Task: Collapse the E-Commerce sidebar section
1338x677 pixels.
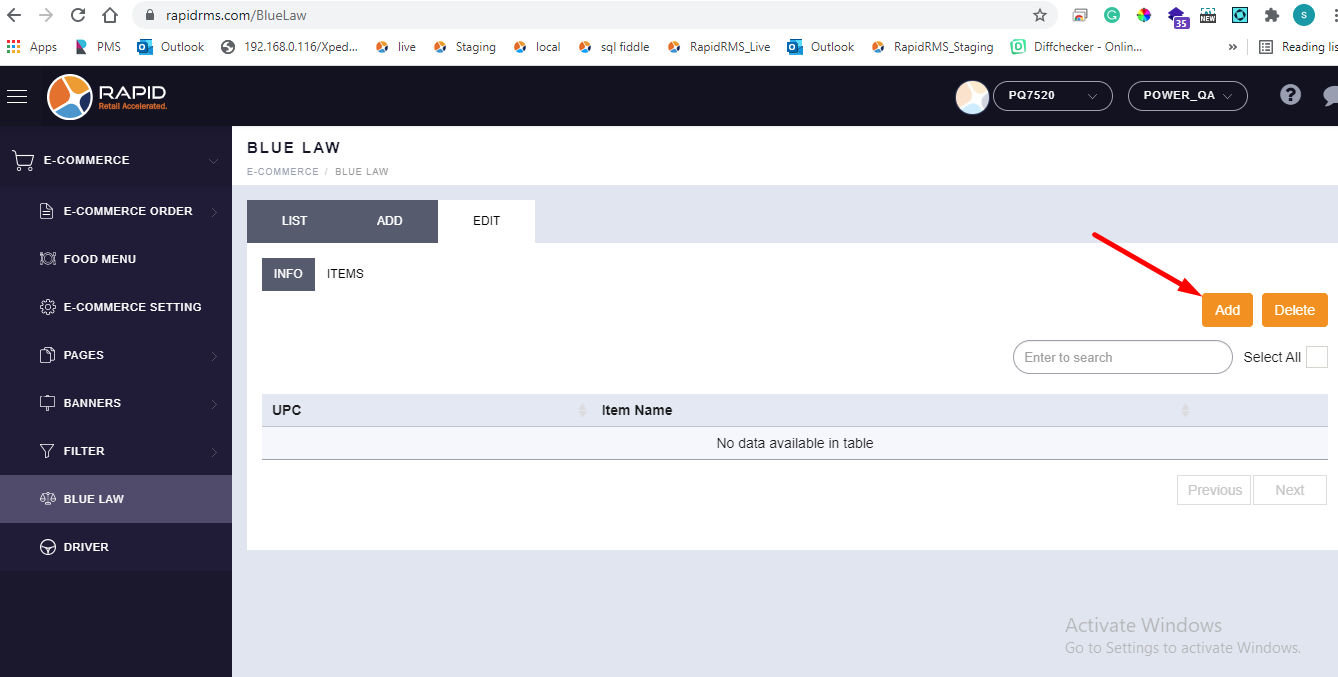Action: pyautogui.click(x=213, y=160)
